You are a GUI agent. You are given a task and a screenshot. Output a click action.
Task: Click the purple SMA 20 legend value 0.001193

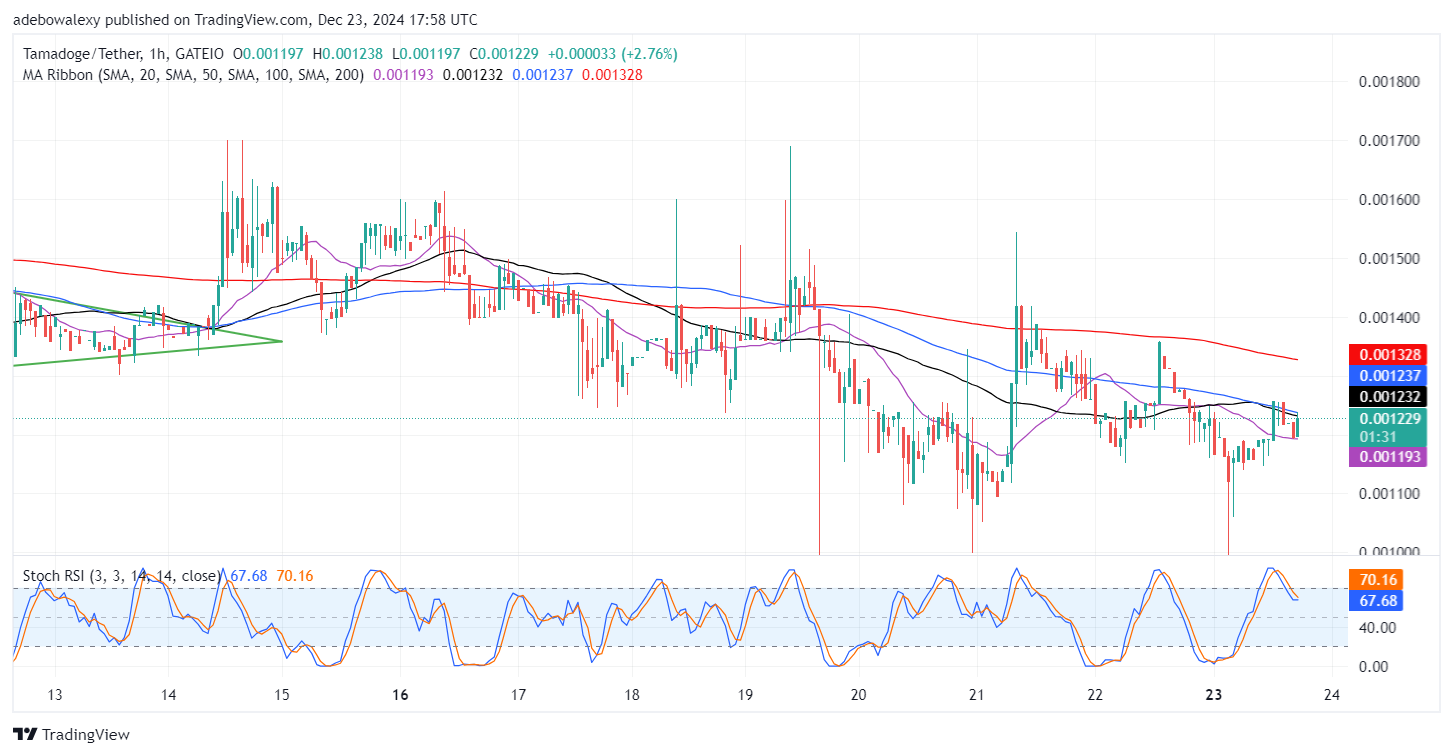403,74
